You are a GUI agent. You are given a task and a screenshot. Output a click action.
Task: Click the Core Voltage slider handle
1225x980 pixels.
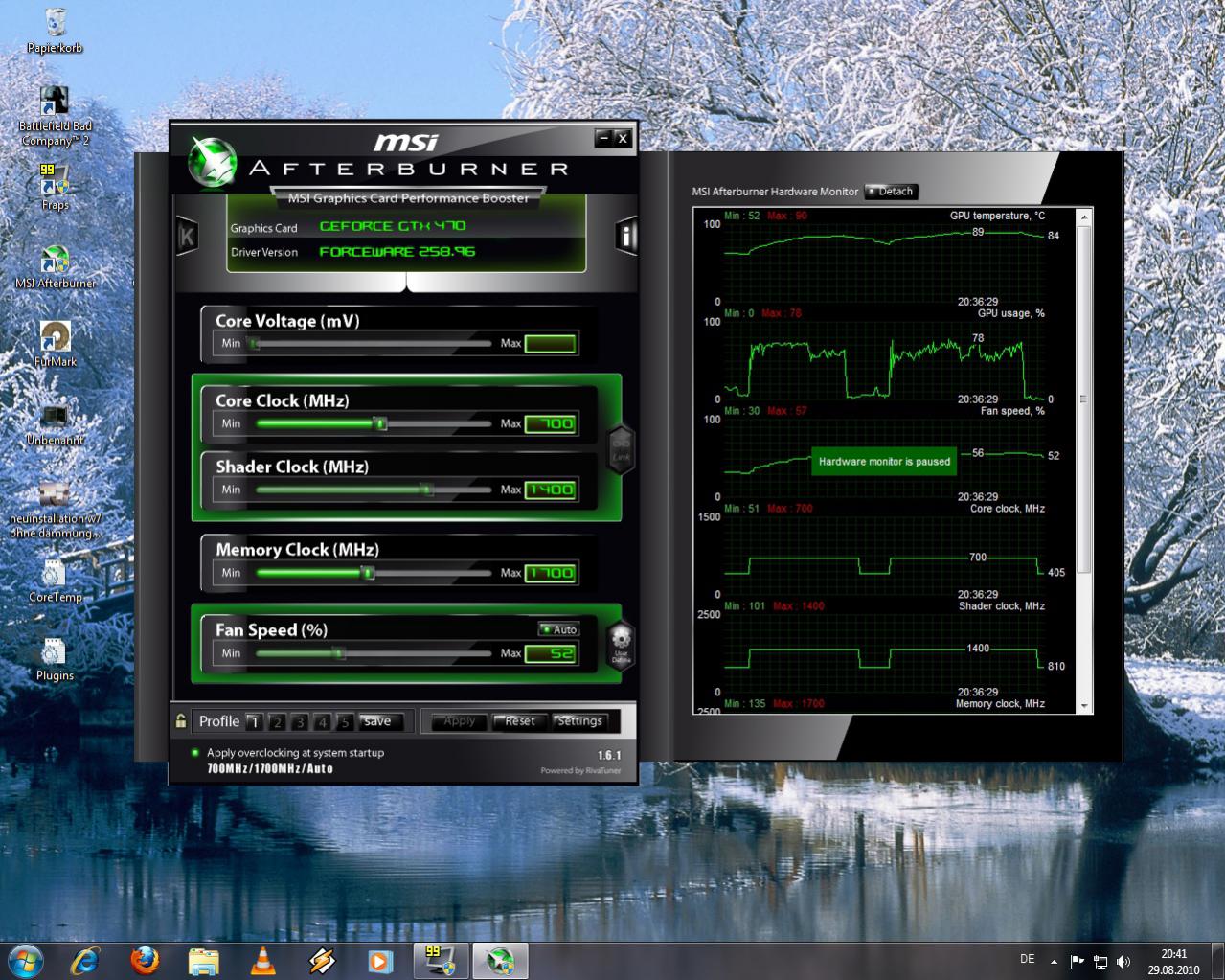[254, 343]
